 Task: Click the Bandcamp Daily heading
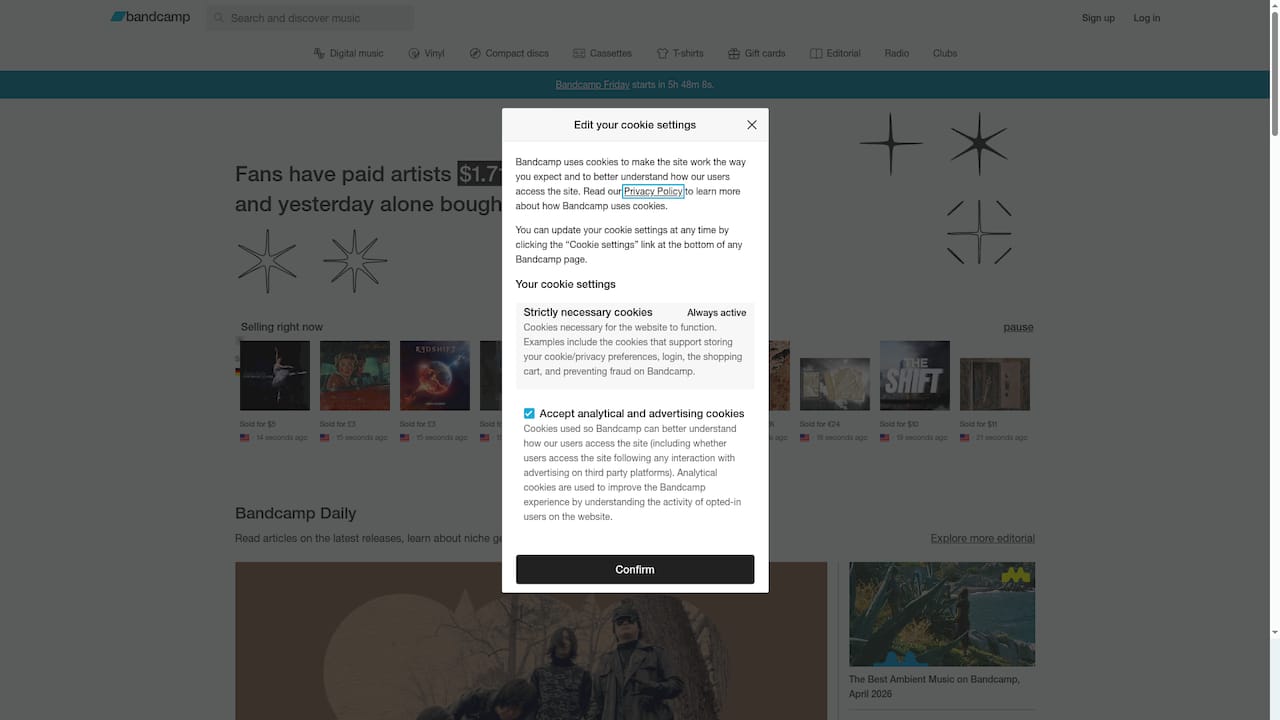295,513
